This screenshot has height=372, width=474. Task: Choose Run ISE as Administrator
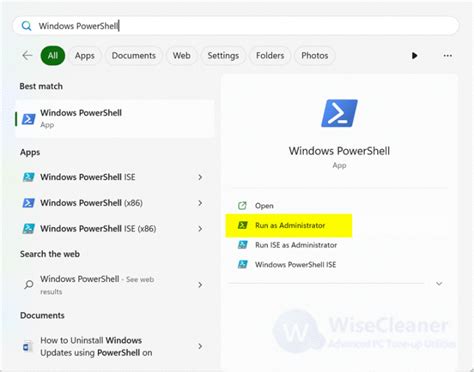coord(296,245)
